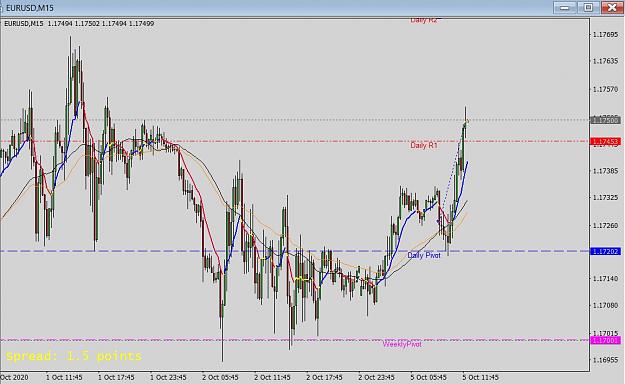This screenshot has width=625, height=384.
Task: Click the yellow spread points text
Action: pos(74,356)
